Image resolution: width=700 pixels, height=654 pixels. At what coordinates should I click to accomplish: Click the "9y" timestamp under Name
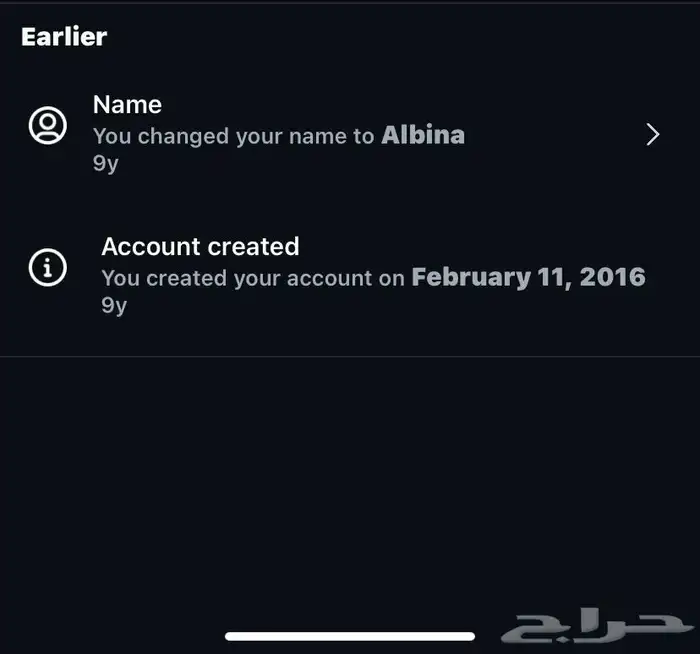pos(105,164)
